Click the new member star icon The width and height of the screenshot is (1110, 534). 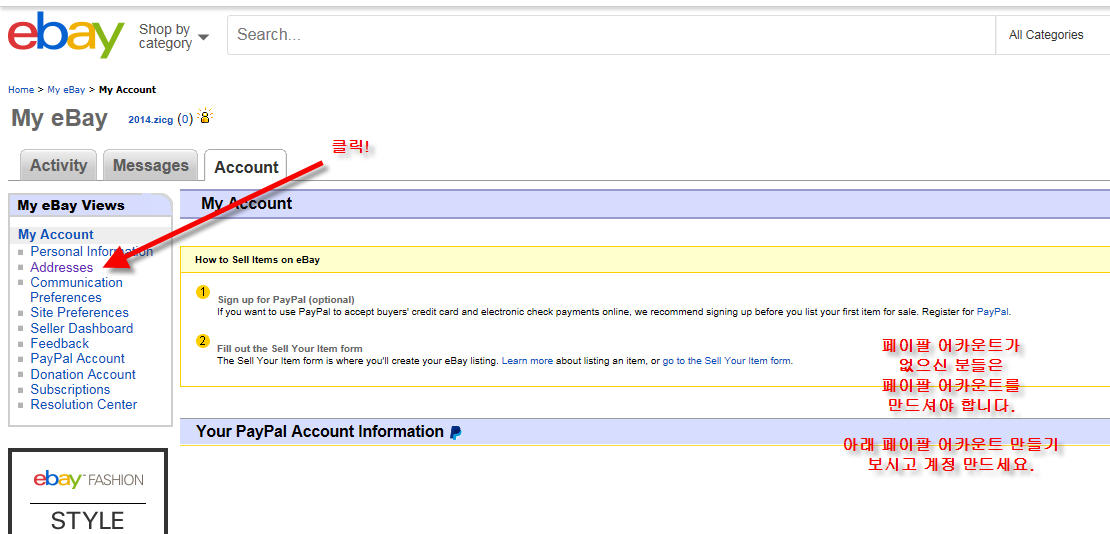coord(205,116)
